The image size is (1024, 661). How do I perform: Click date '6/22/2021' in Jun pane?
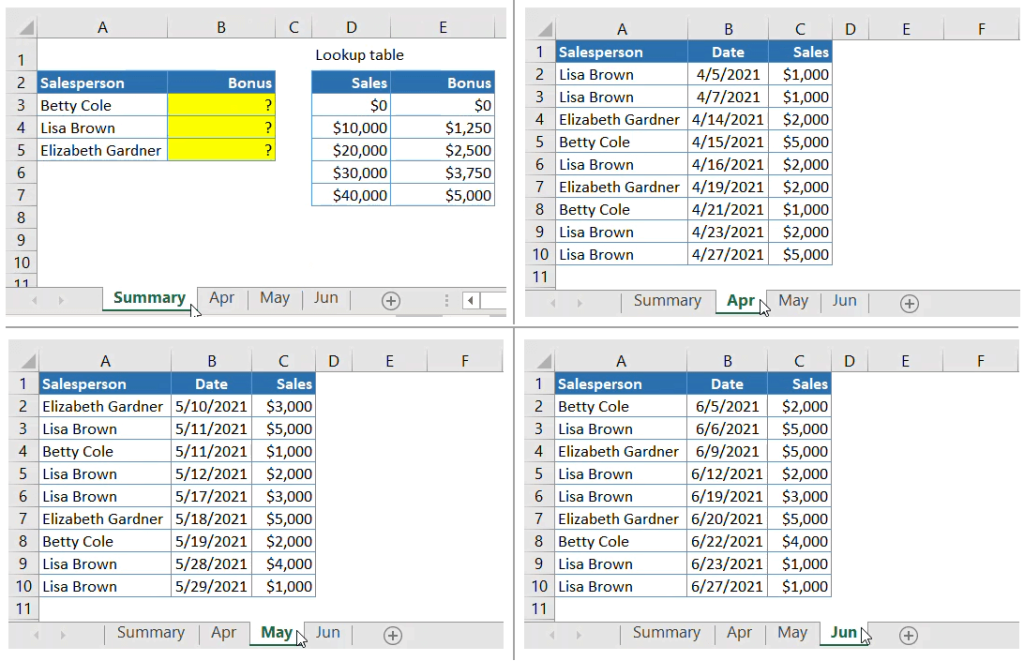[x=727, y=541]
